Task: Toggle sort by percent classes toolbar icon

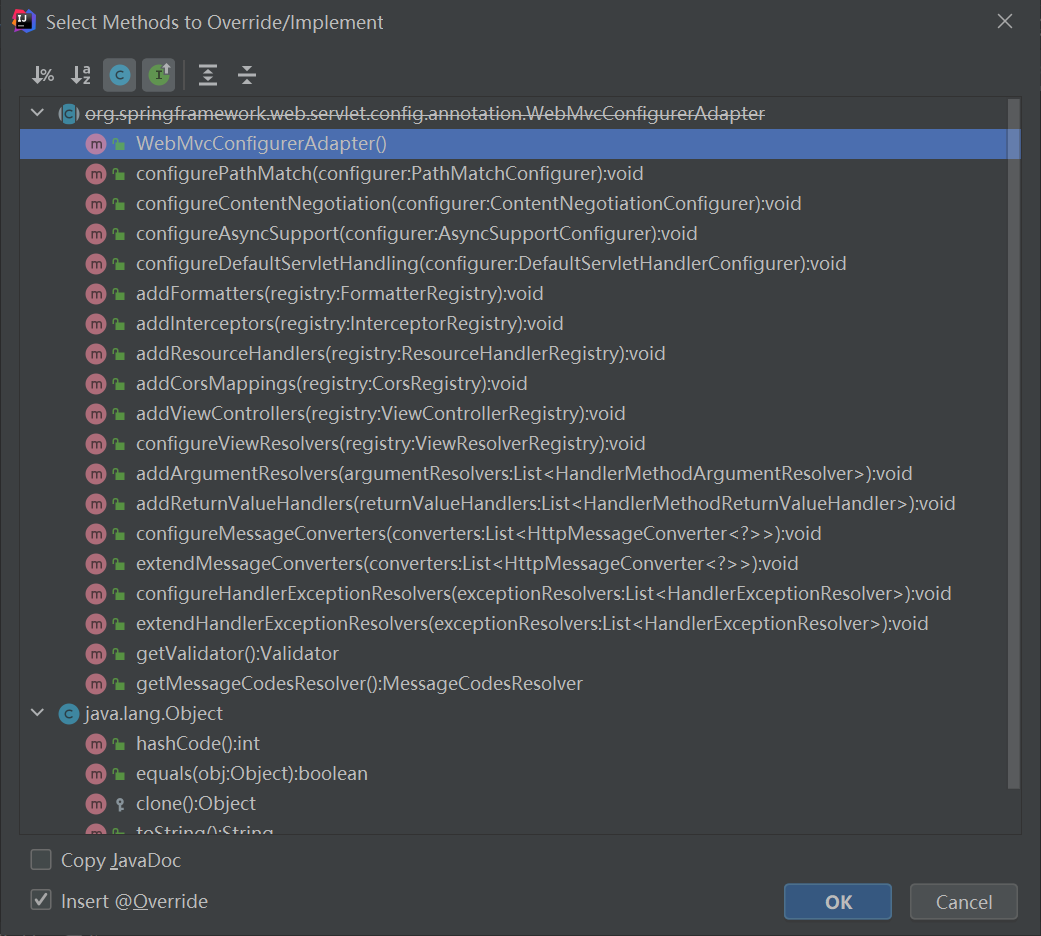Action: point(42,75)
